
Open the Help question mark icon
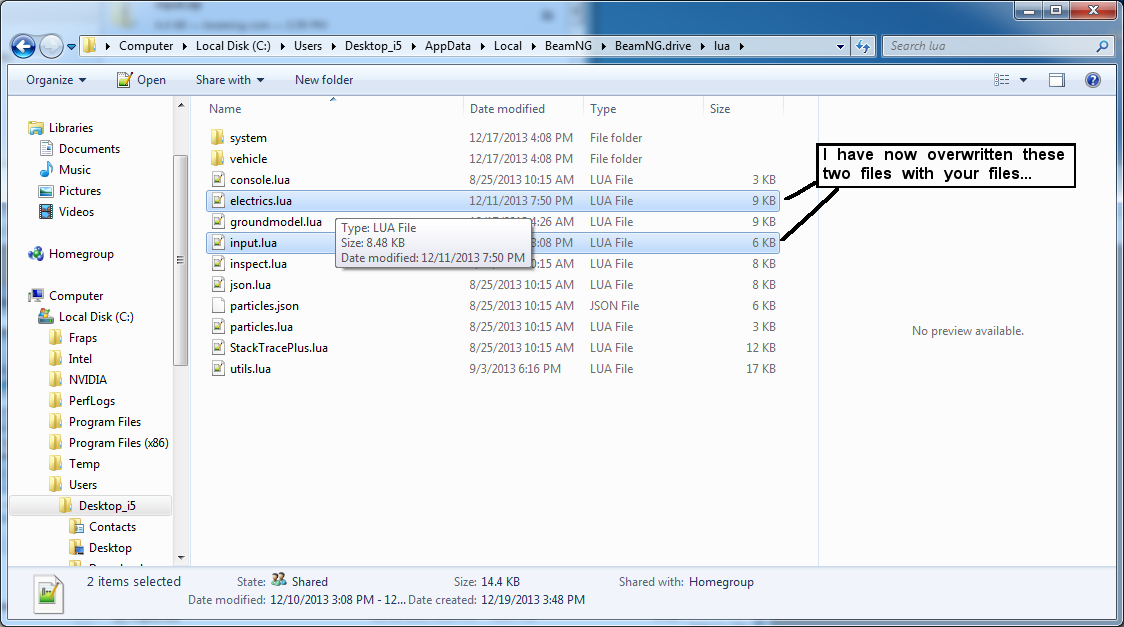pos(1092,80)
